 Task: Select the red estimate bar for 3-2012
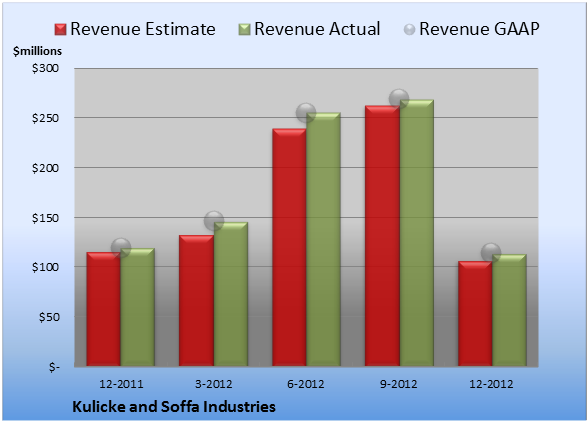(x=196, y=300)
